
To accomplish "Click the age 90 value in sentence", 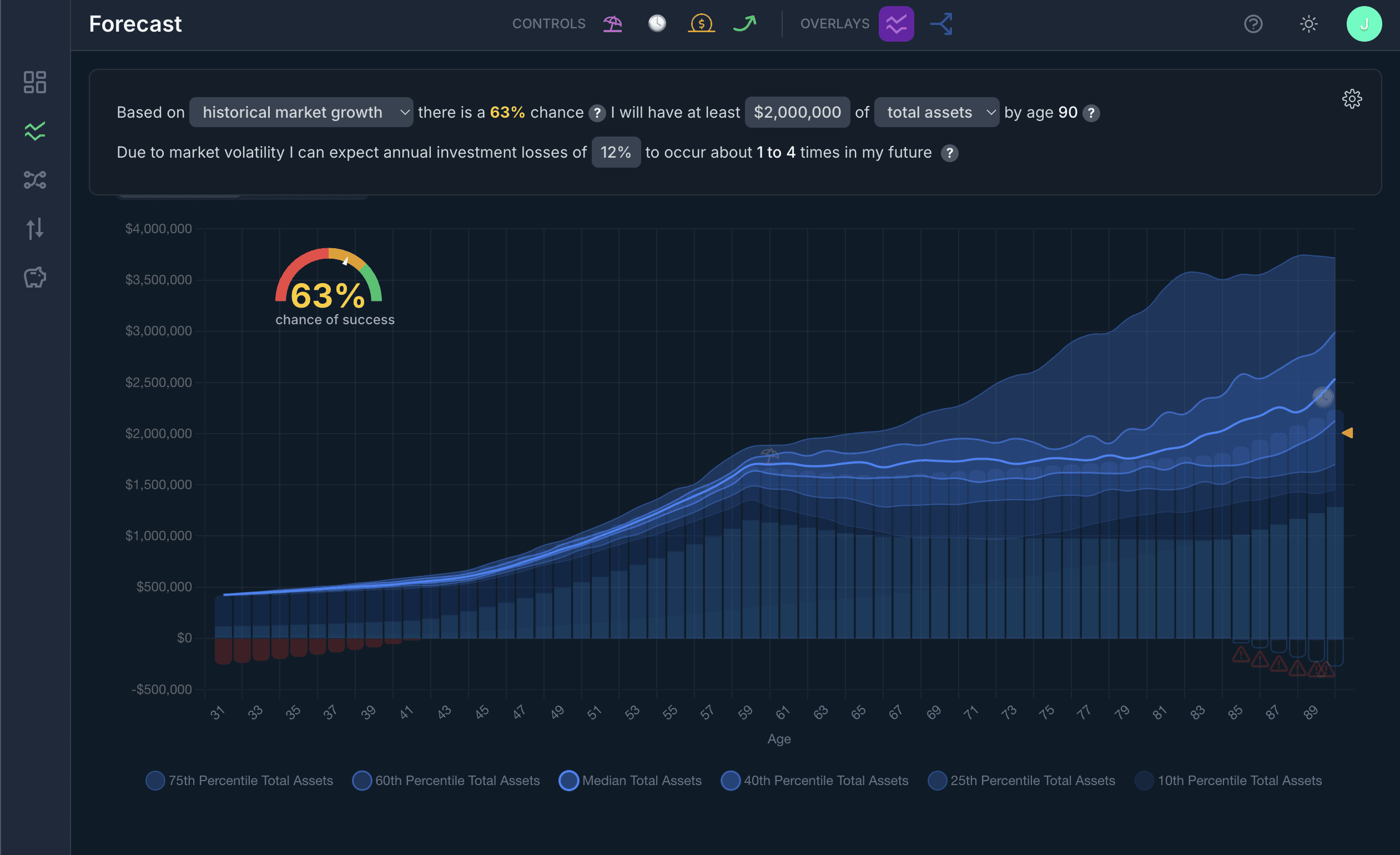I will 1067,113.
